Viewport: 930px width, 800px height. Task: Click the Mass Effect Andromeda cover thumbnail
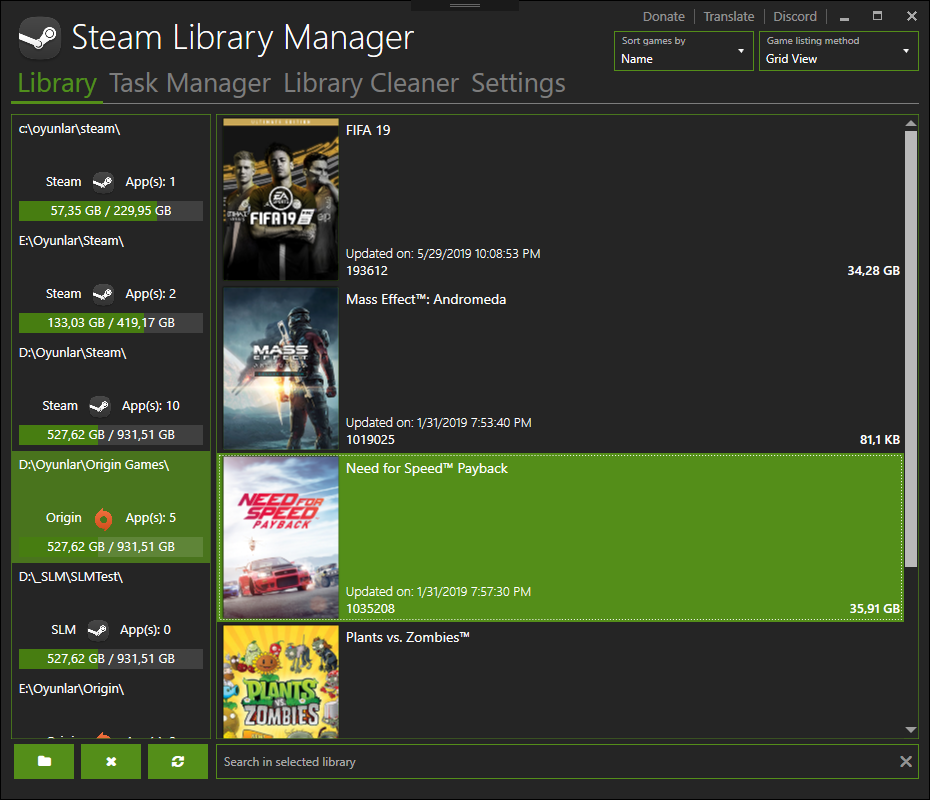point(281,368)
